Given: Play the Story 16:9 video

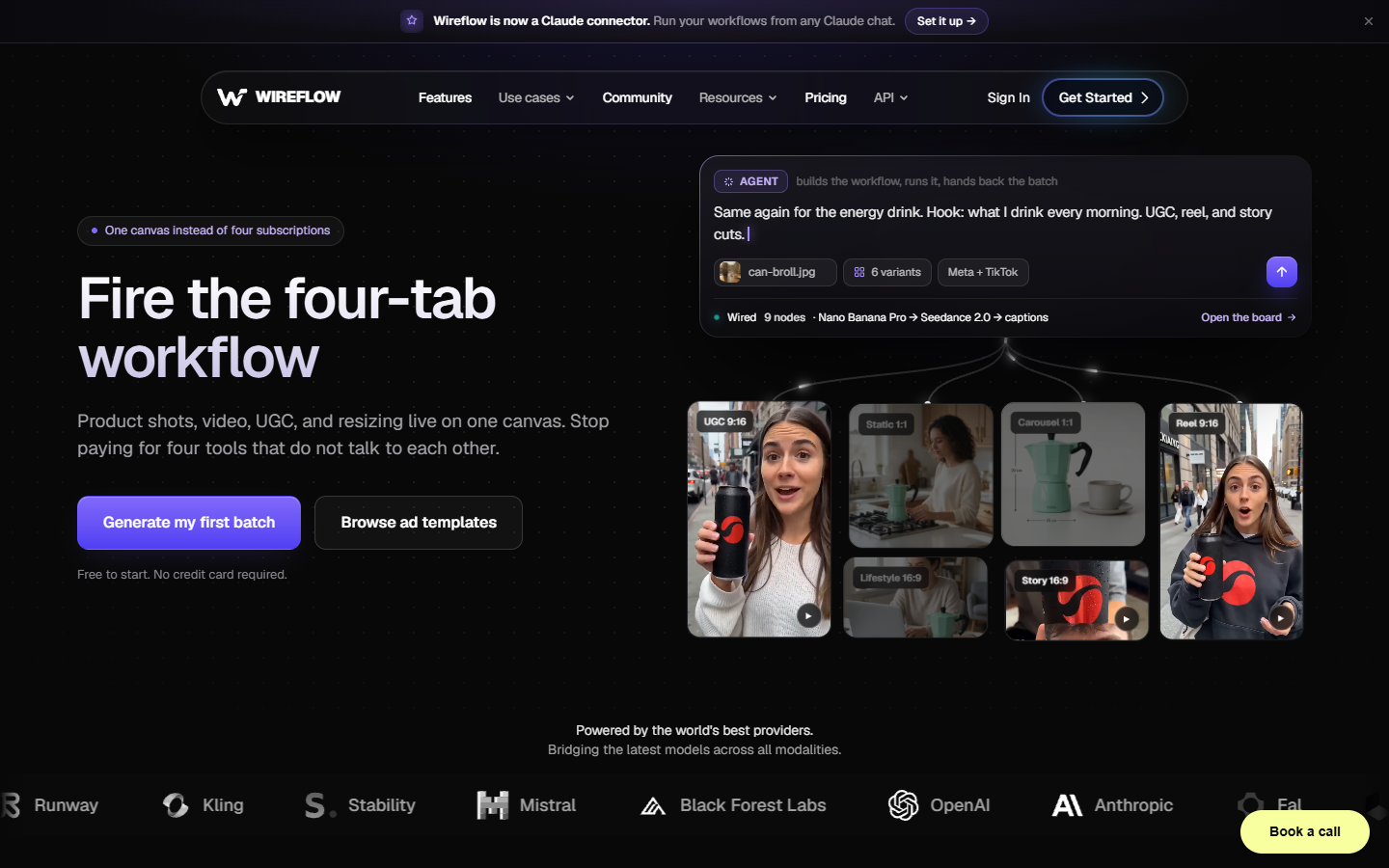Looking at the screenshot, I should pos(1126,618).
